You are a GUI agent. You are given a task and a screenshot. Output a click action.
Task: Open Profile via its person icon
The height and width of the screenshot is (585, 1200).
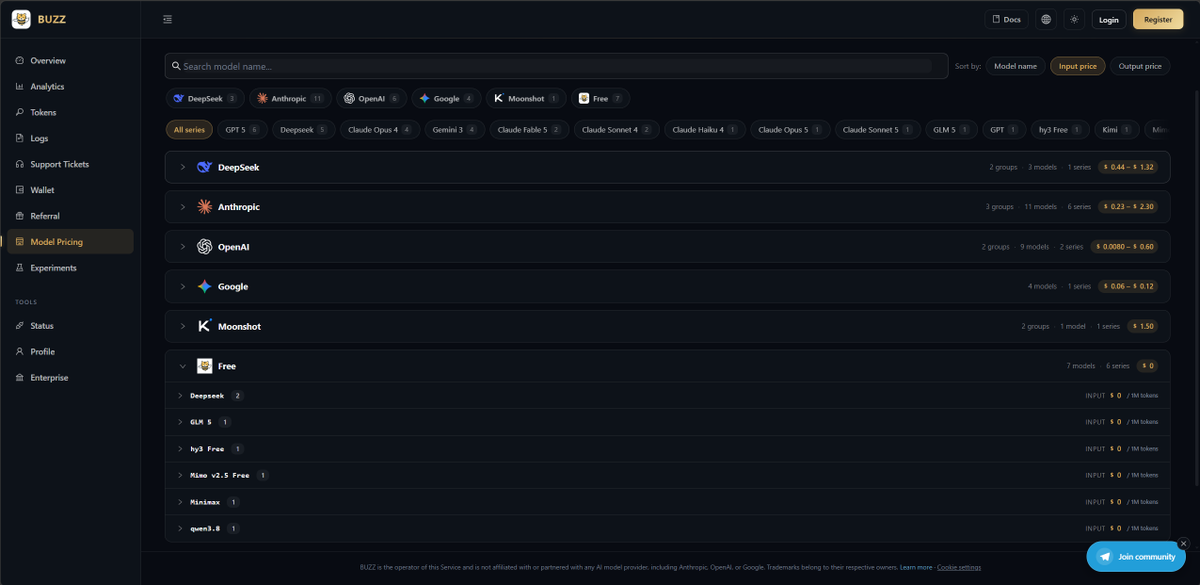click(20, 352)
